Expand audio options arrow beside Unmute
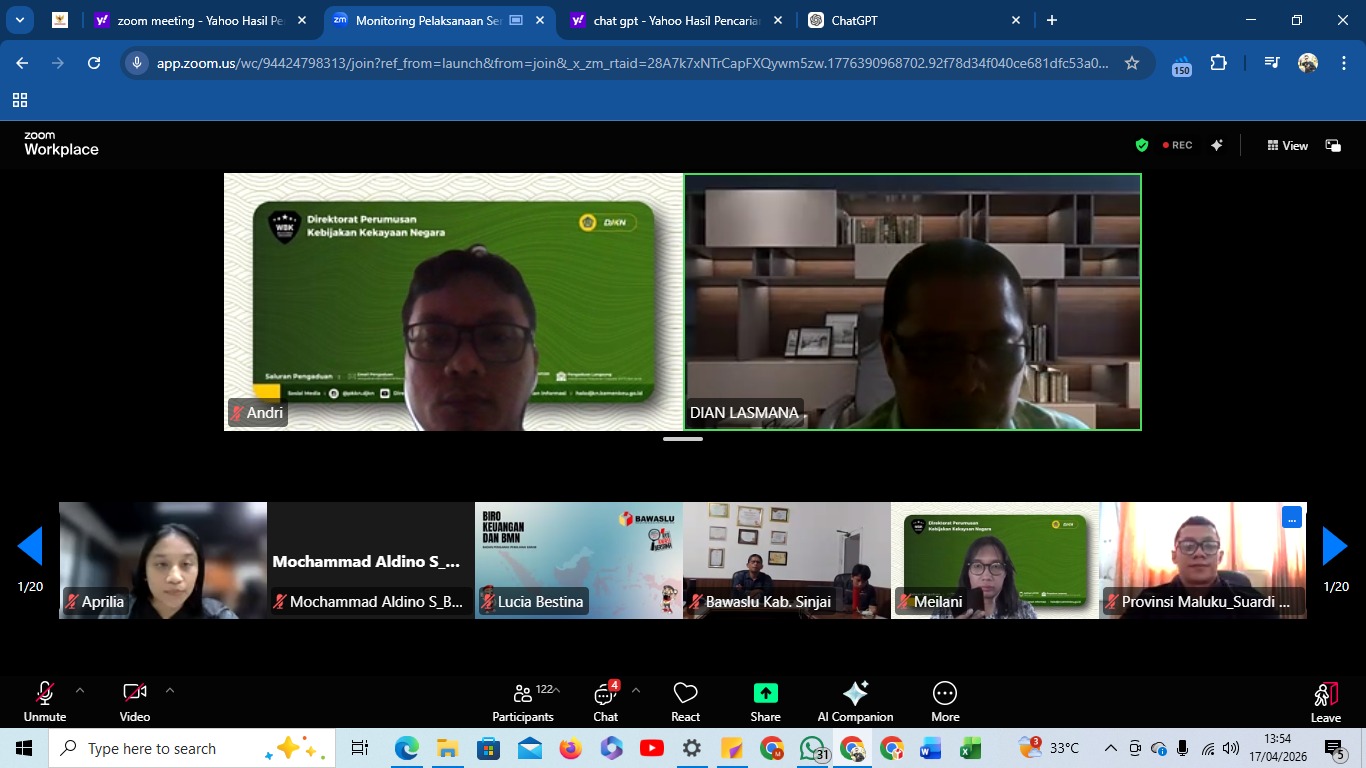1366x768 pixels. (x=80, y=690)
